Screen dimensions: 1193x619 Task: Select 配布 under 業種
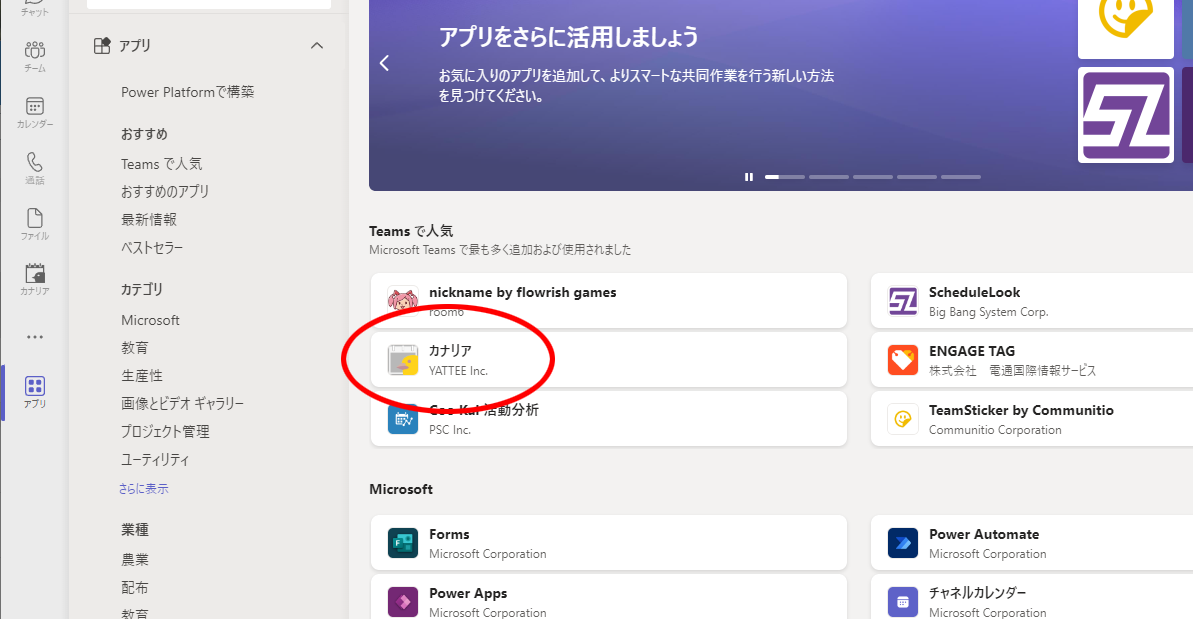[135, 588]
